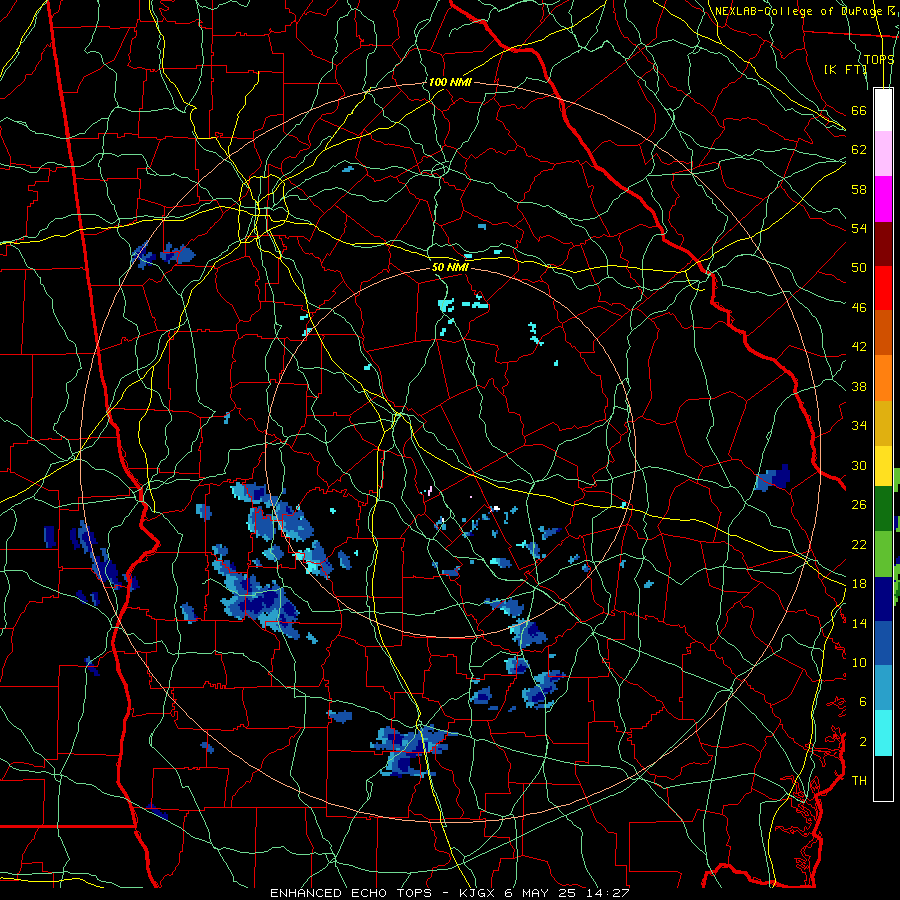Click the "14" legend value
Viewport: 900px width, 900px height.
click(x=859, y=623)
